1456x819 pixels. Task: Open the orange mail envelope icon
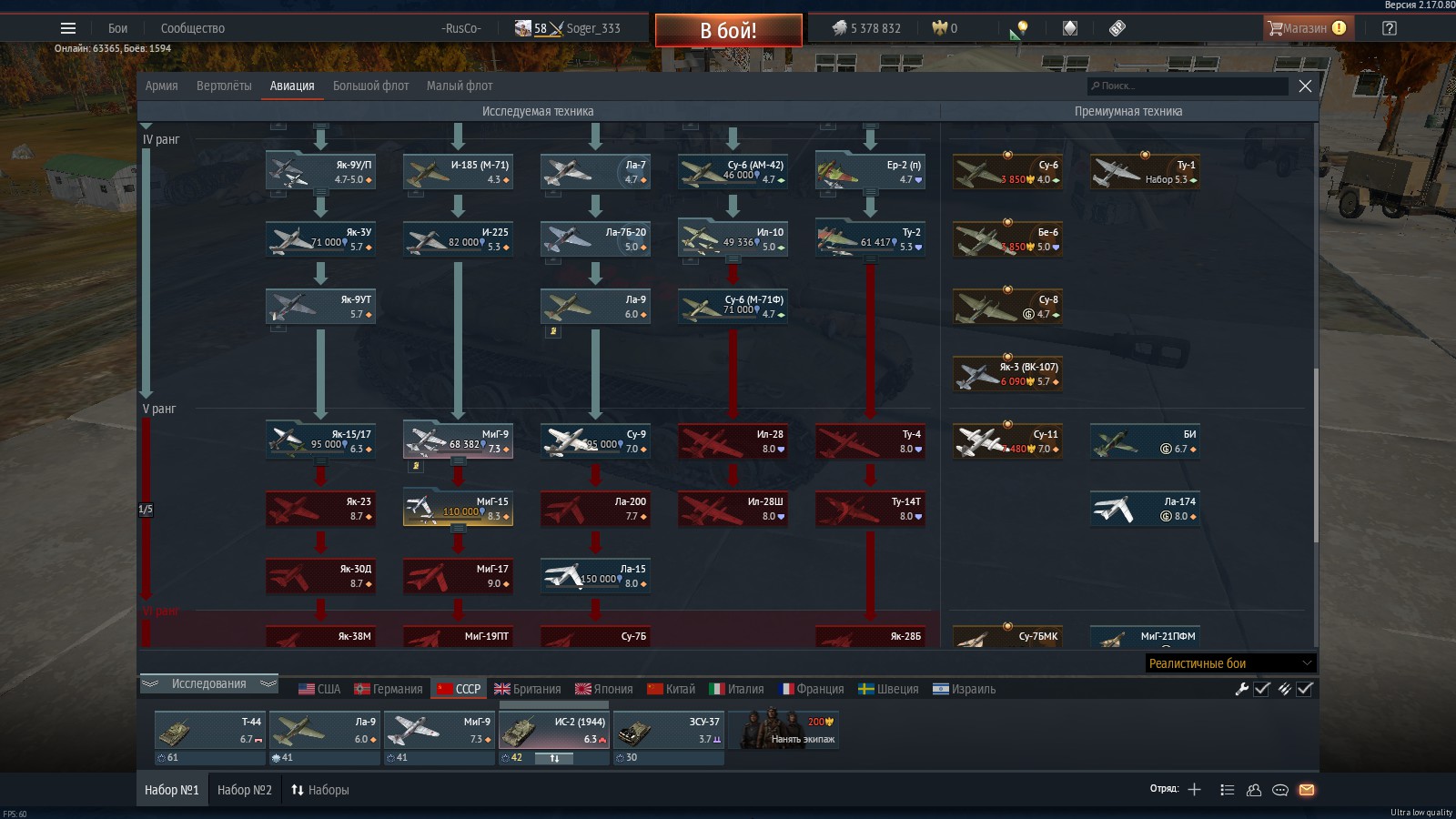click(1307, 790)
